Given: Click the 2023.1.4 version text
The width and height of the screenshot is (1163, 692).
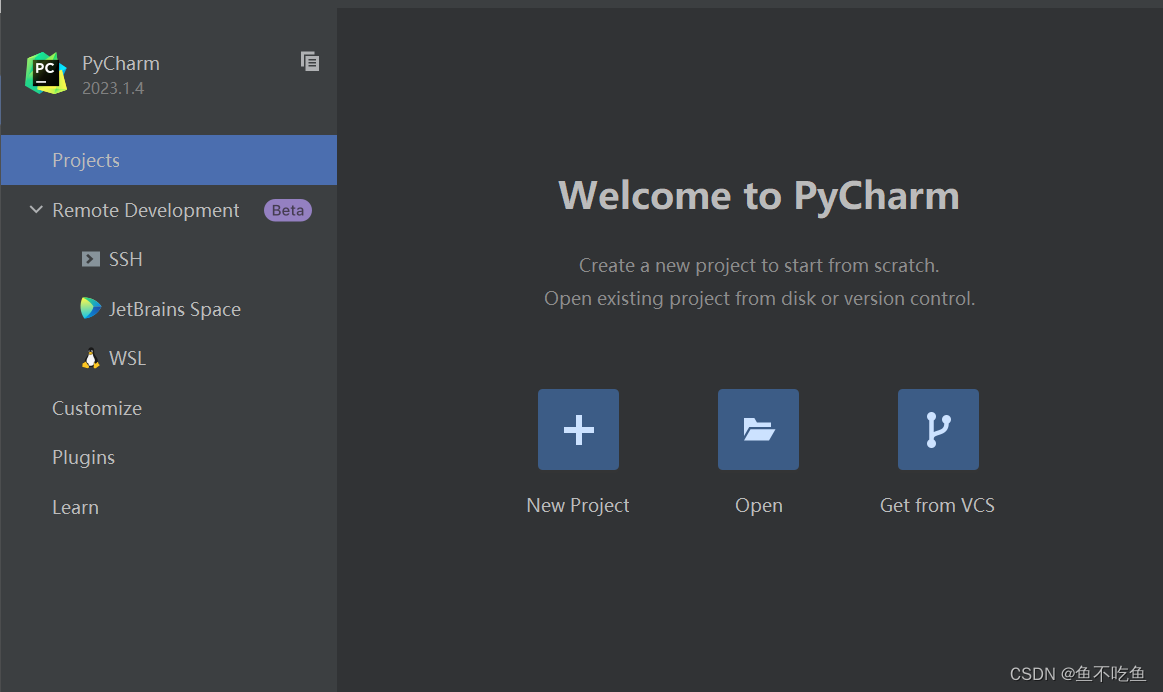Looking at the screenshot, I should 113,88.
